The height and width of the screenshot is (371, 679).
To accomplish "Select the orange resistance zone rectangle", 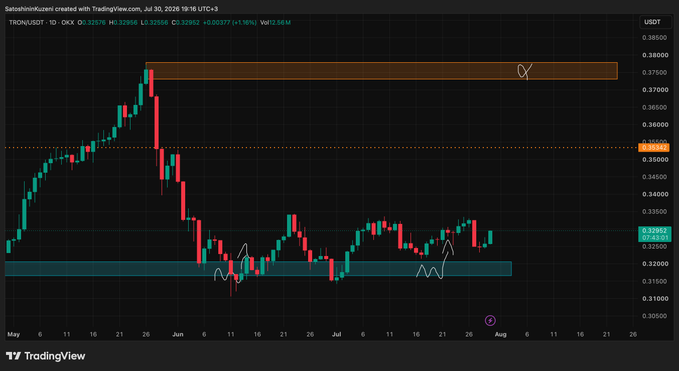I will pyautogui.click(x=382, y=71).
